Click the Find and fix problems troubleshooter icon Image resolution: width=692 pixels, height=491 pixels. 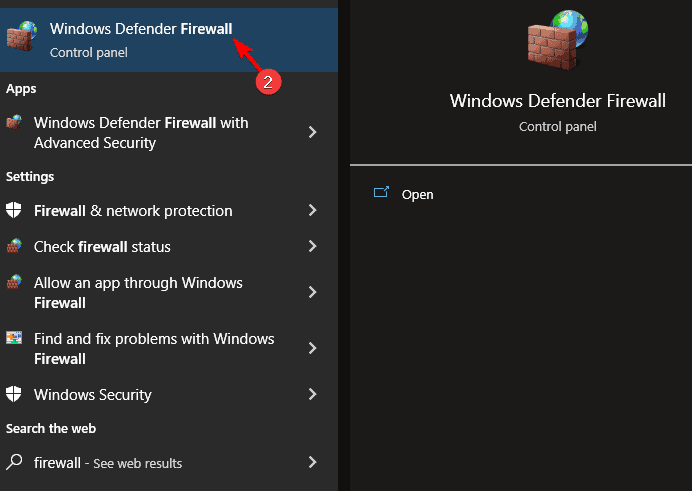14,339
